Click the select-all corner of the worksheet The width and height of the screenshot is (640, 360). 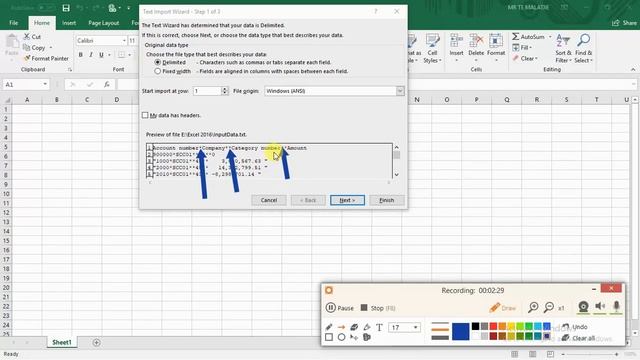tap(6, 100)
